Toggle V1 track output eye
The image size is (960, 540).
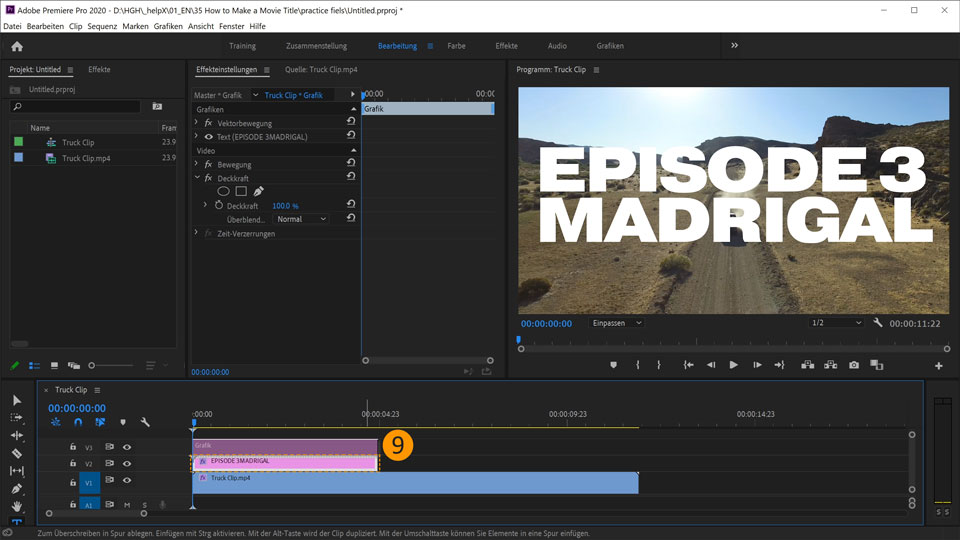127,480
